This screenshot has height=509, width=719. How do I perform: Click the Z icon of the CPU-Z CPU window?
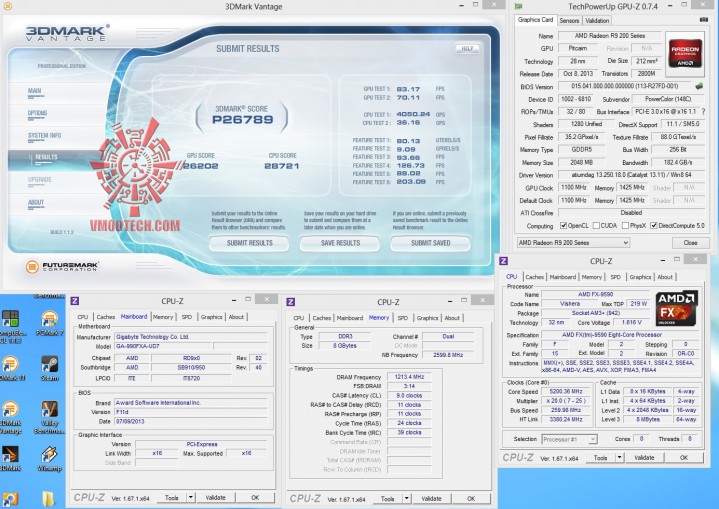coord(503,261)
